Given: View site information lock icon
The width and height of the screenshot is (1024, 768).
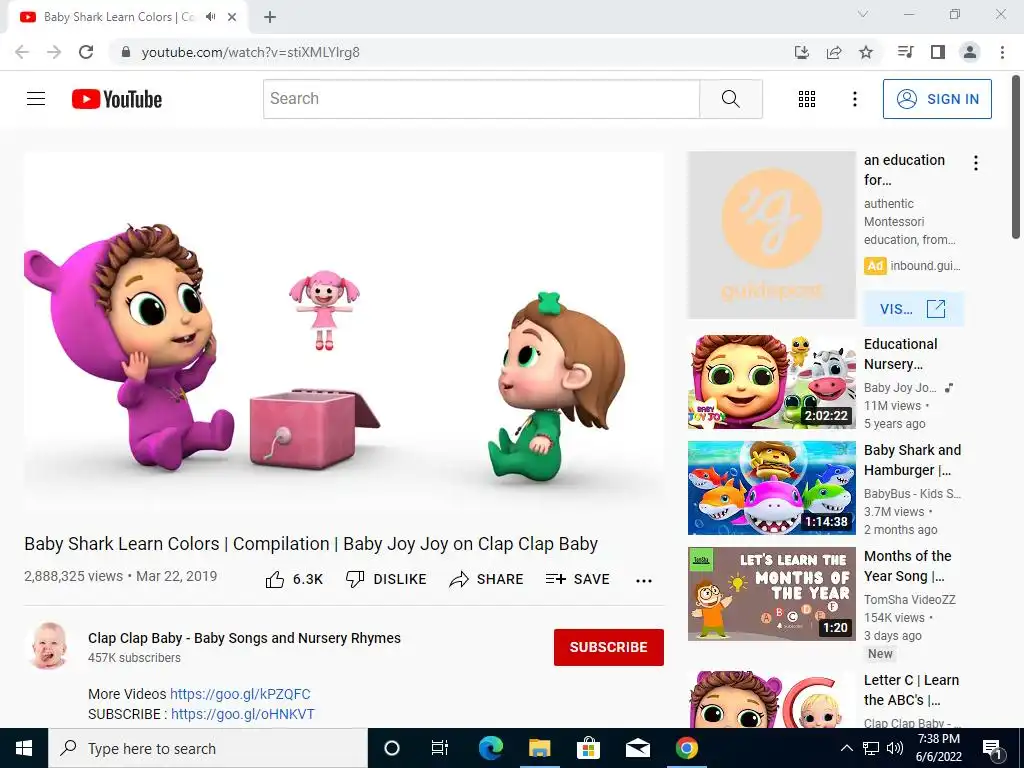Looking at the screenshot, I should [x=126, y=52].
